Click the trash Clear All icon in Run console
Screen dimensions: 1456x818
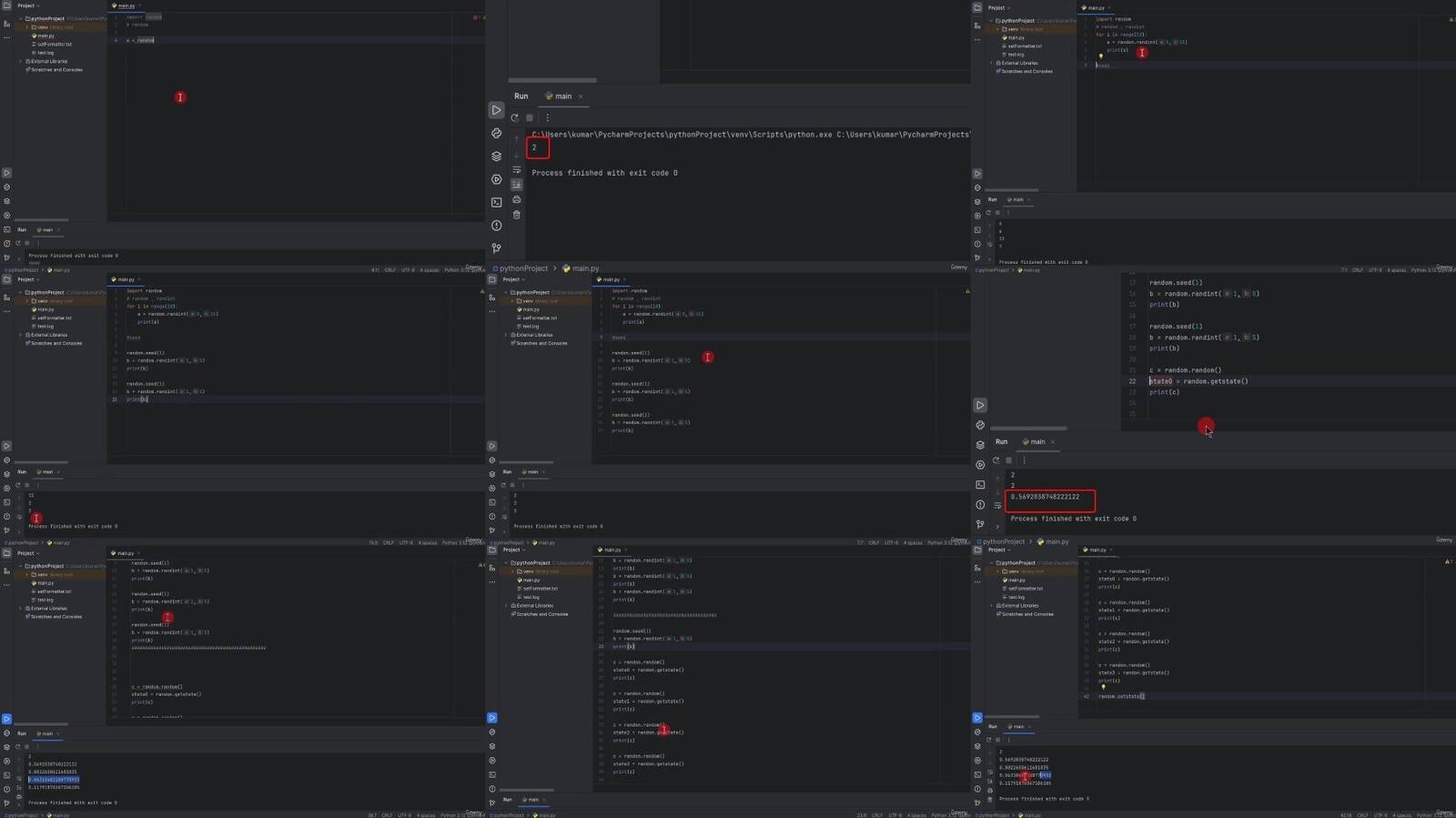pyautogui.click(x=517, y=215)
